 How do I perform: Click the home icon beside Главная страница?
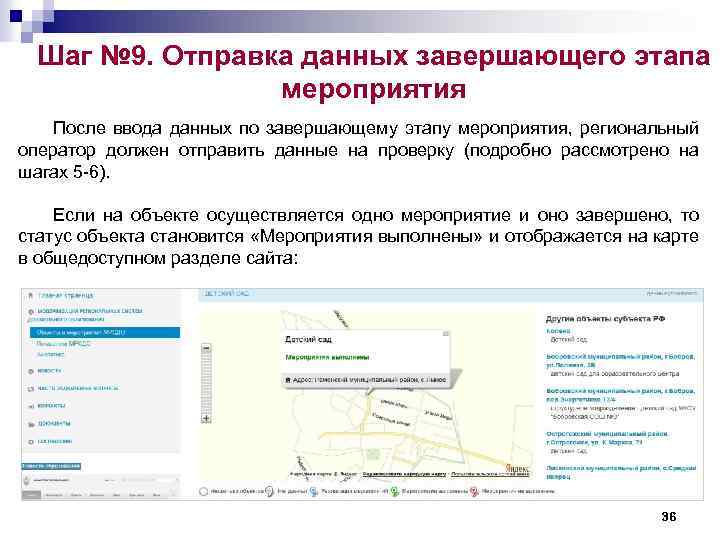pos(31,295)
